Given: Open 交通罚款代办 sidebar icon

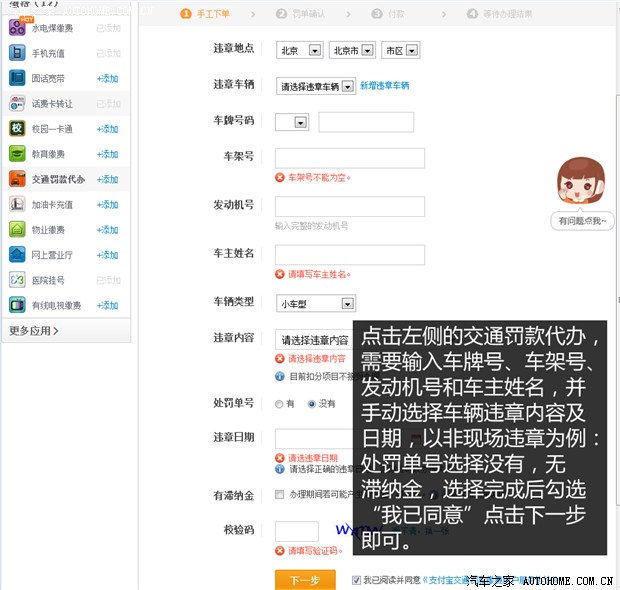Looking at the screenshot, I should pyautogui.click(x=17, y=179).
